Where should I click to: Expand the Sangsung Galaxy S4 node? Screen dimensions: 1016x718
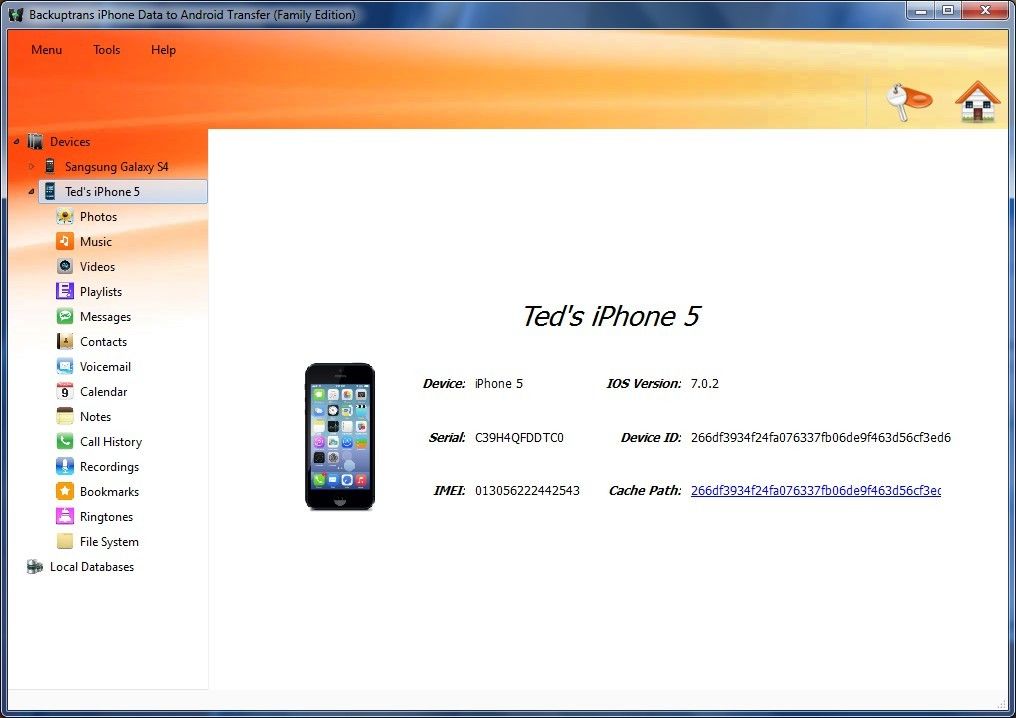[31, 167]
